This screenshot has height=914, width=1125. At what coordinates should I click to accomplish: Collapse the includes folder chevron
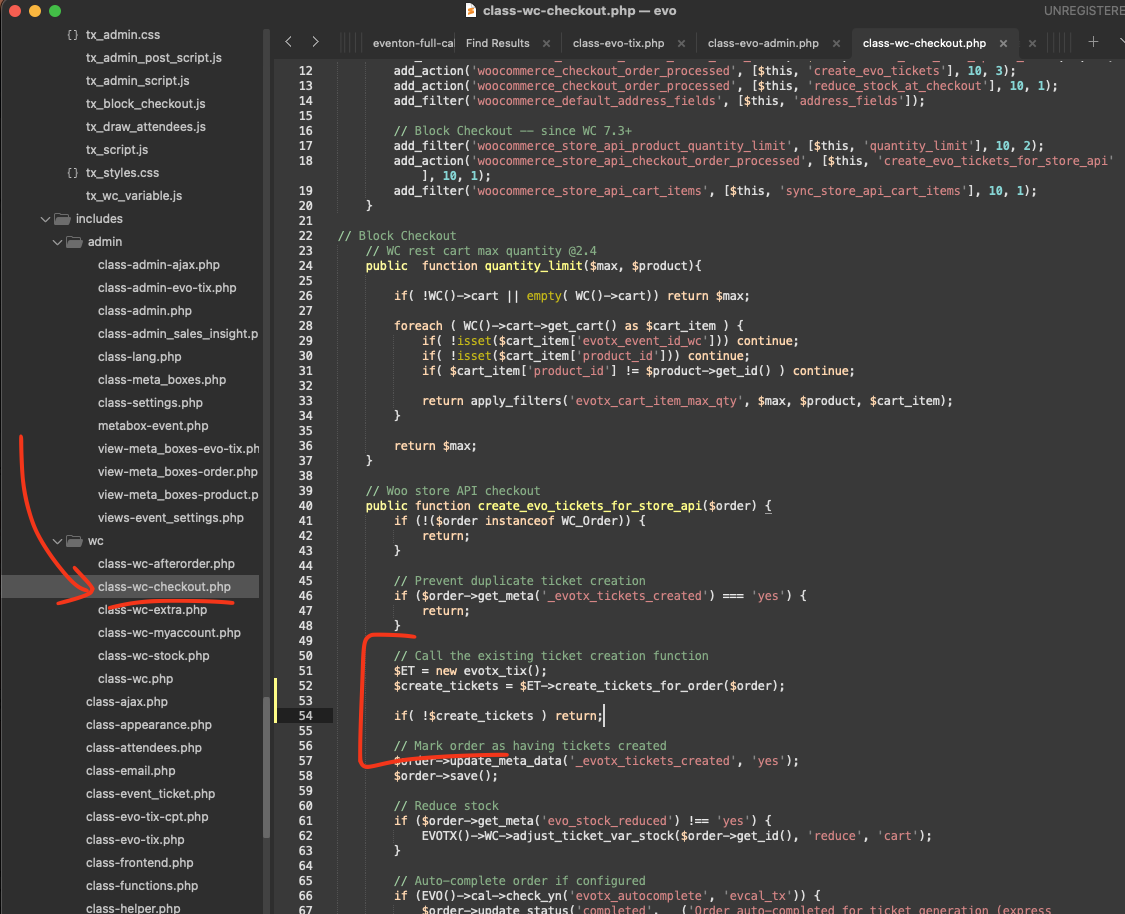point(44,219)
